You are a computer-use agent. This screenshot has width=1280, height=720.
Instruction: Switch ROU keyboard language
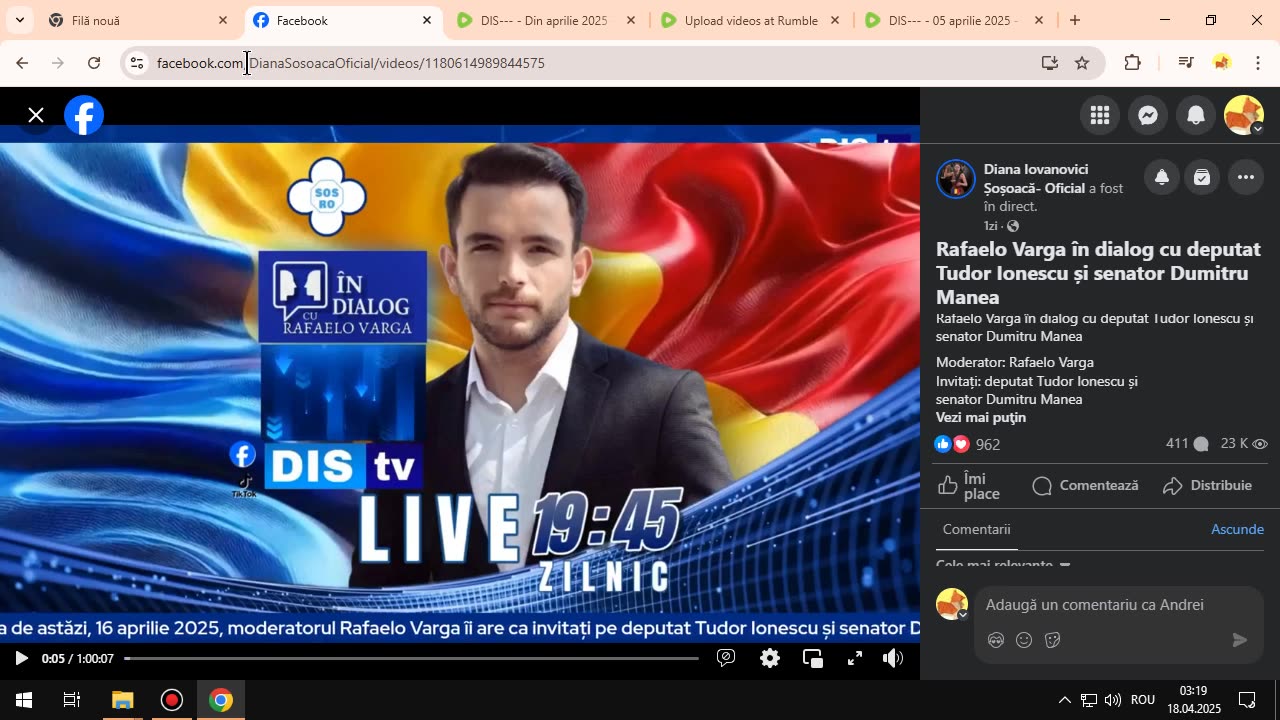tap(1143, 700)
